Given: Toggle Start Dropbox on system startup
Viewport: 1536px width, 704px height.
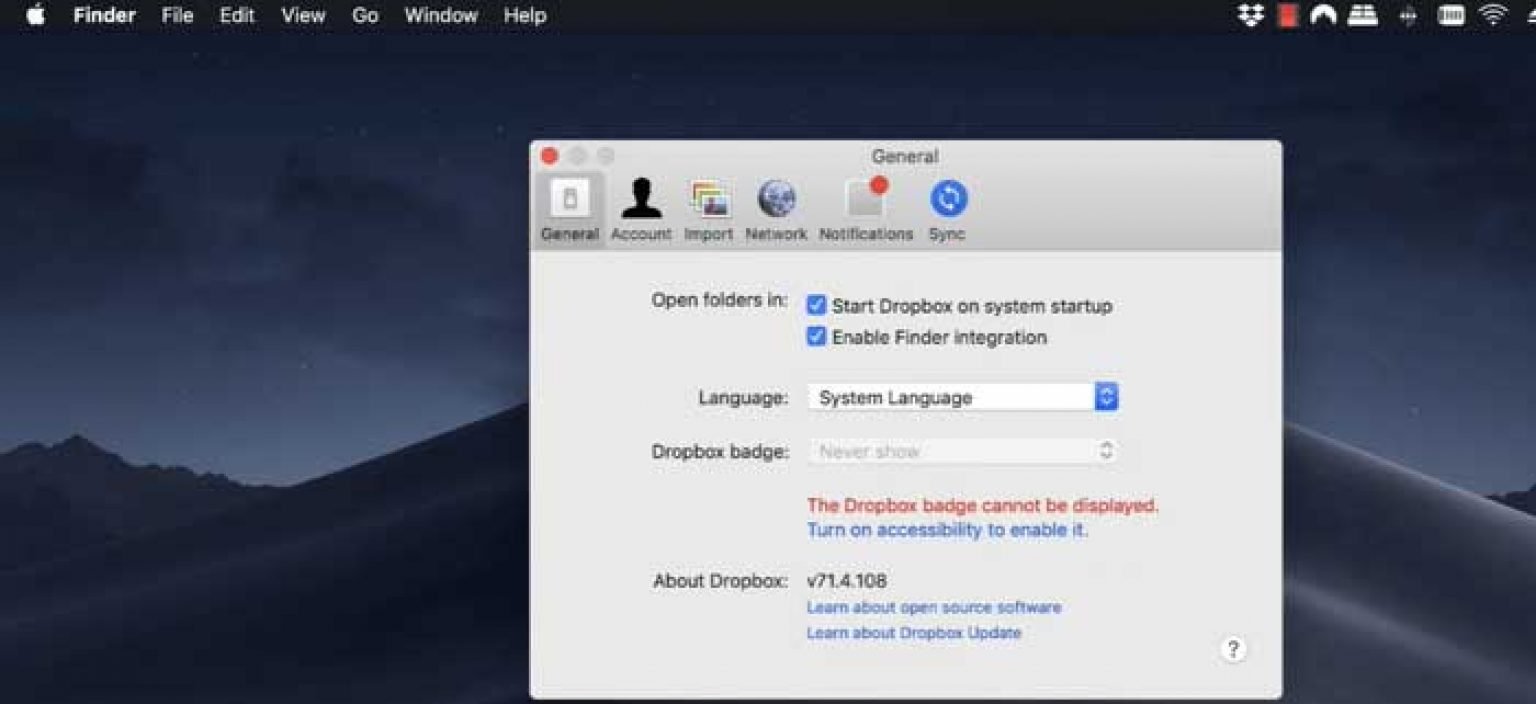Looking at the screenshot, I should click(816, 306).
